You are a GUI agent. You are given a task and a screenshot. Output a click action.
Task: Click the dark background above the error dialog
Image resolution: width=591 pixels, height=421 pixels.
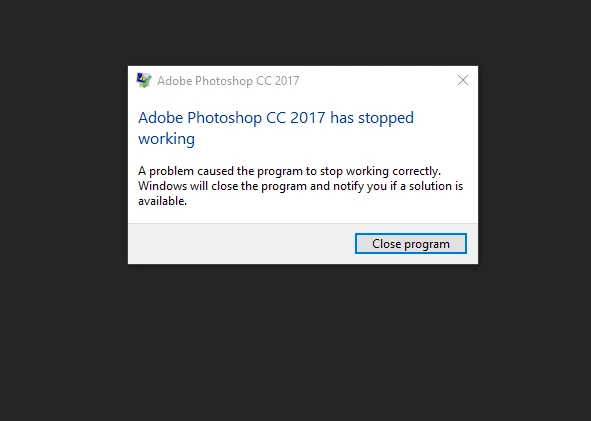[x=296, y=32]
